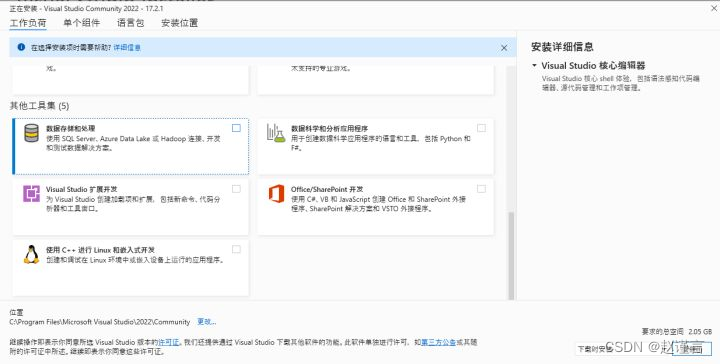
Task: Click the 使用 C++ 进行 Linux 和嵌入式开发 title
Action: click(100, 250)
